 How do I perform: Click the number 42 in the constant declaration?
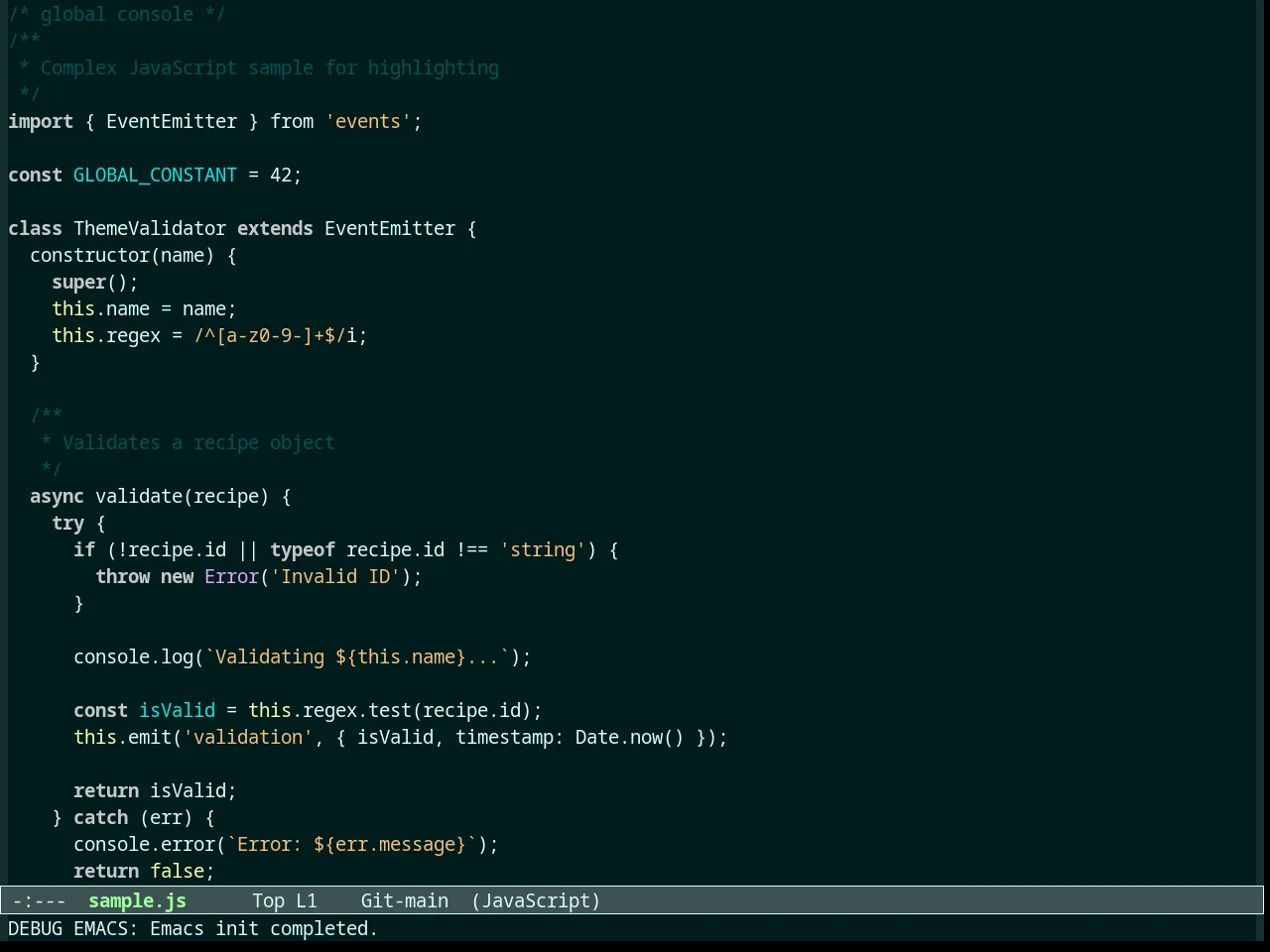click(x=281, y=175)
